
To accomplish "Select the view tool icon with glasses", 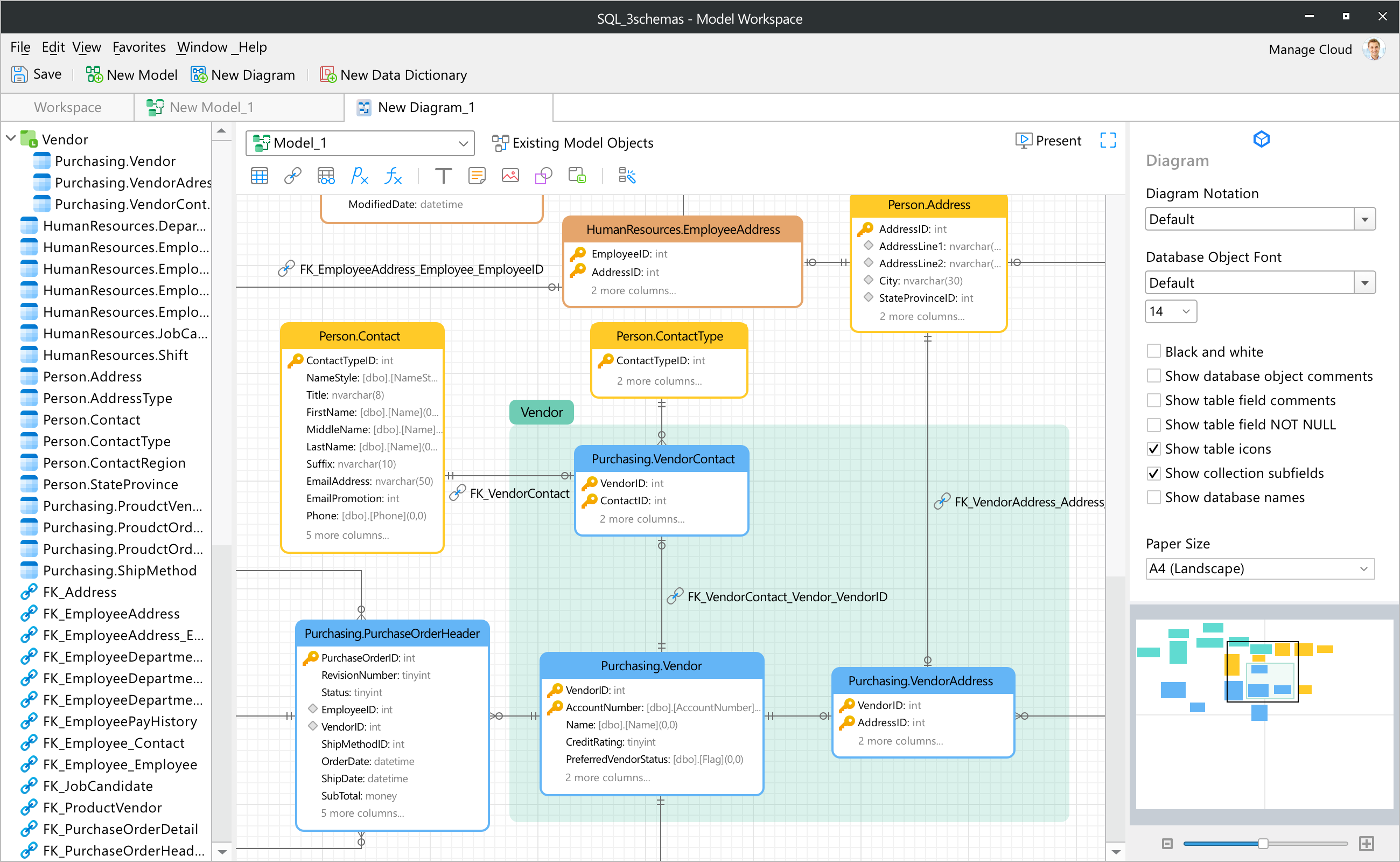I will click(x=326, y=176).
